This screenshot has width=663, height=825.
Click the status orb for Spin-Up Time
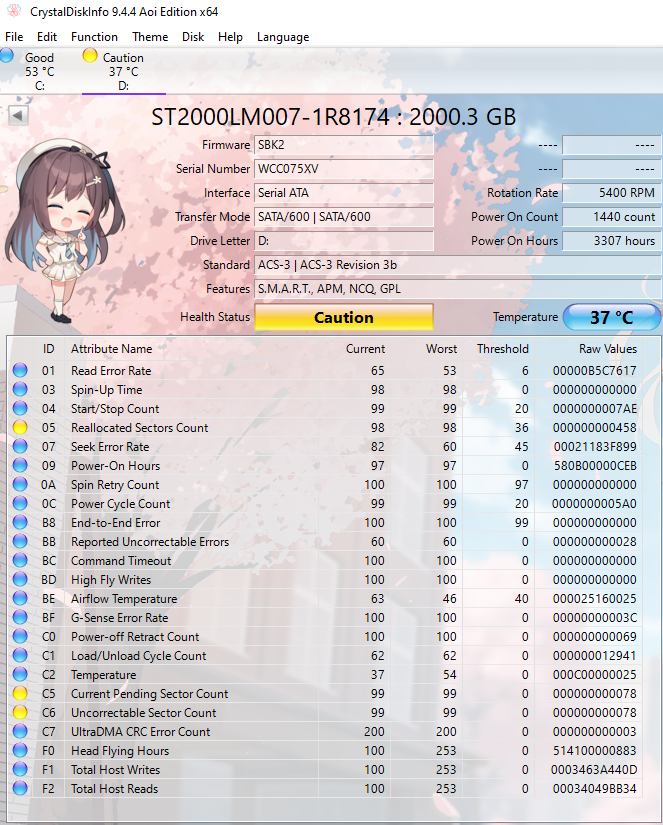[x=20, y=389]
